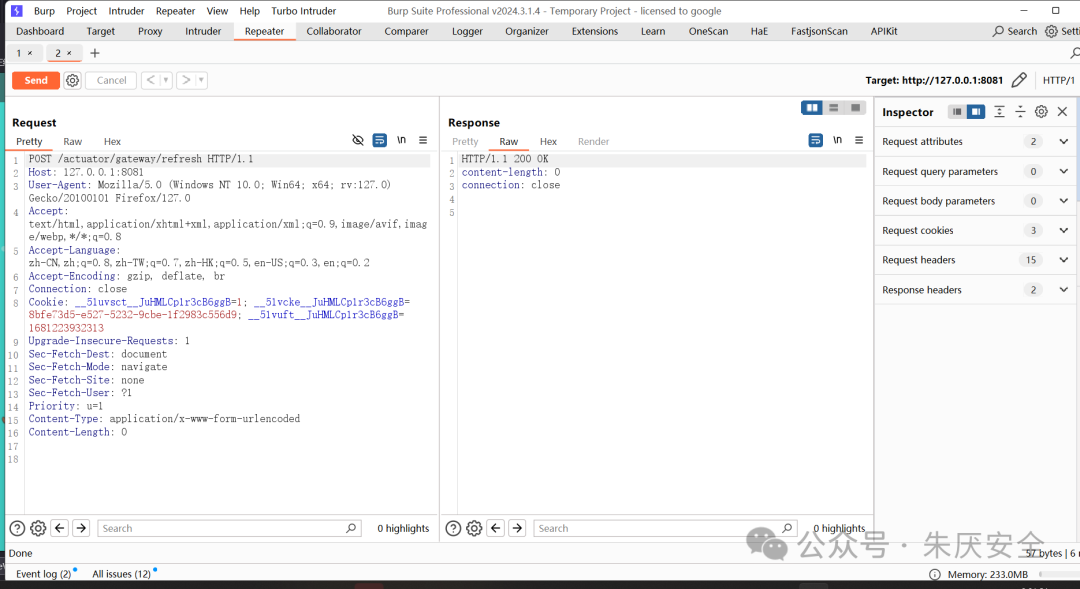Click the Send request button
The image size is (1080, 589).
pyautogui.click(x=36, y=81)
